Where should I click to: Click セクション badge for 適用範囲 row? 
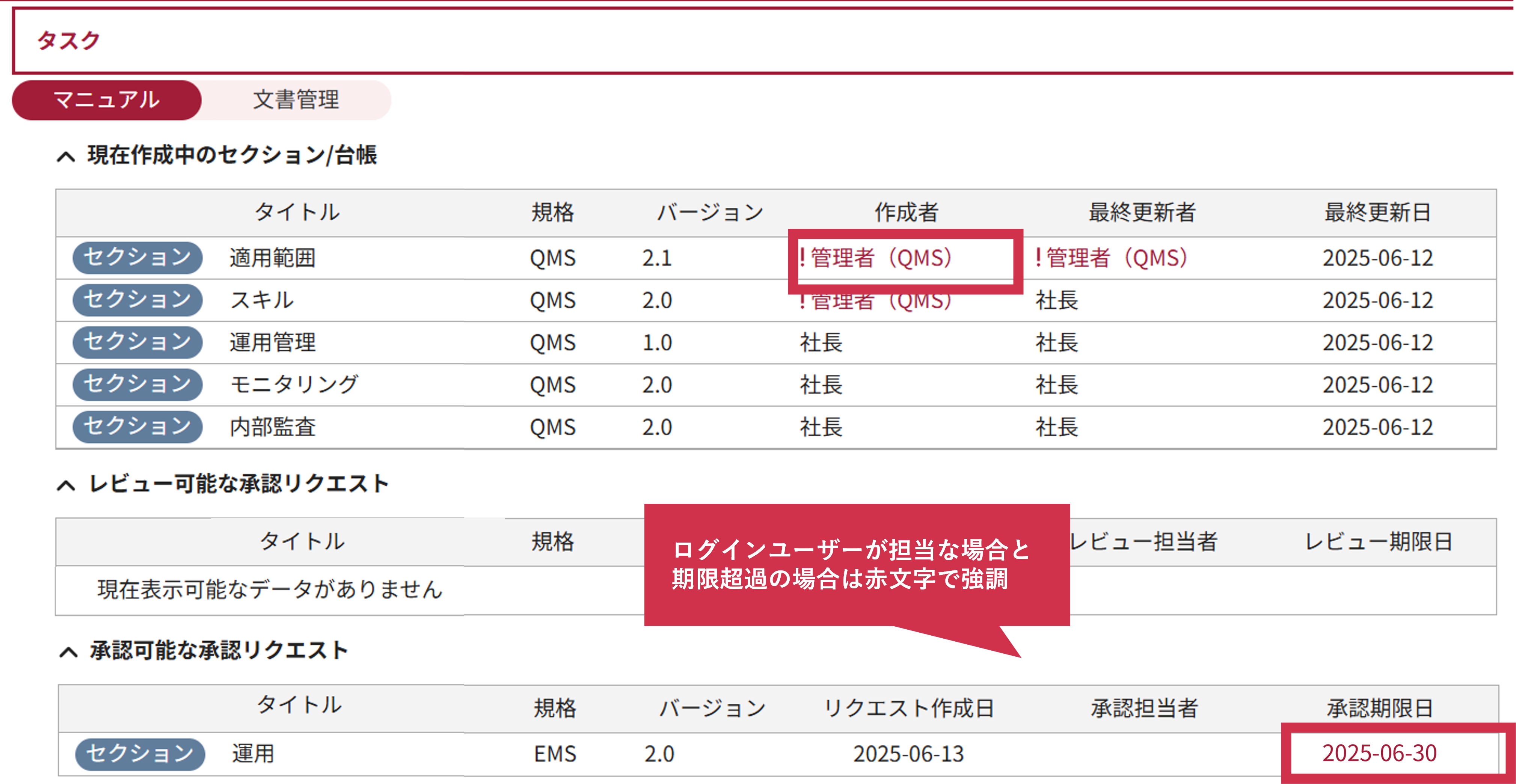(137, 258)
